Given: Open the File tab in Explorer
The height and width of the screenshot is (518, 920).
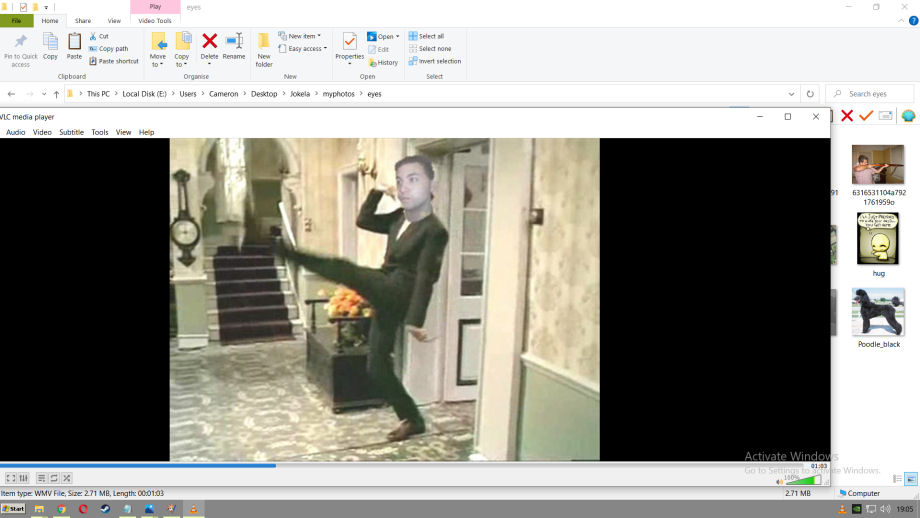Looking at the screenshot, I should coord(16,21).
